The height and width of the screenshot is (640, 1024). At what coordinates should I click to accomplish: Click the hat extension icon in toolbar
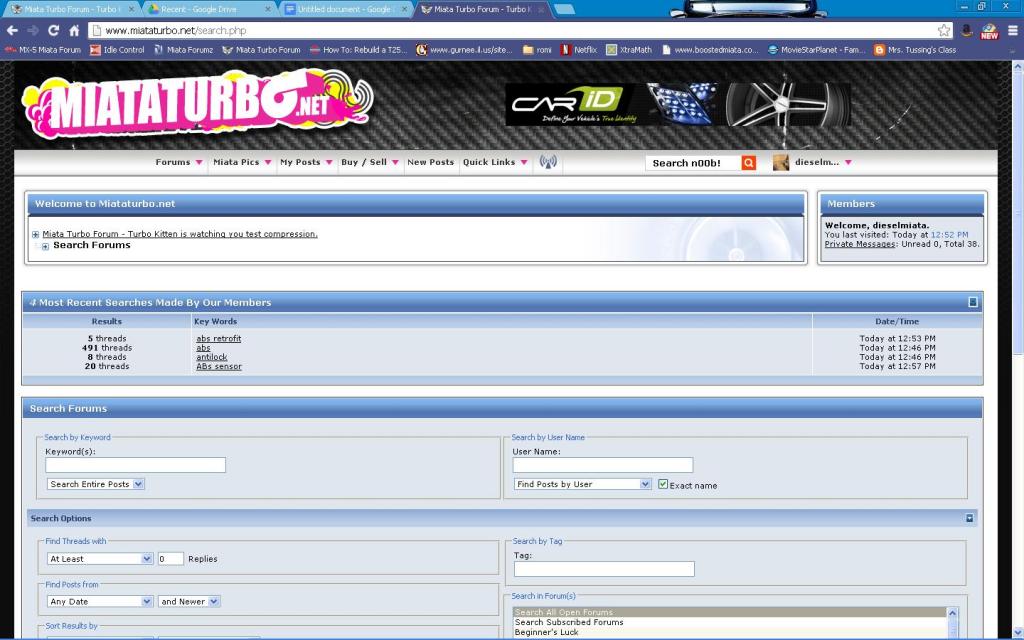967,30
